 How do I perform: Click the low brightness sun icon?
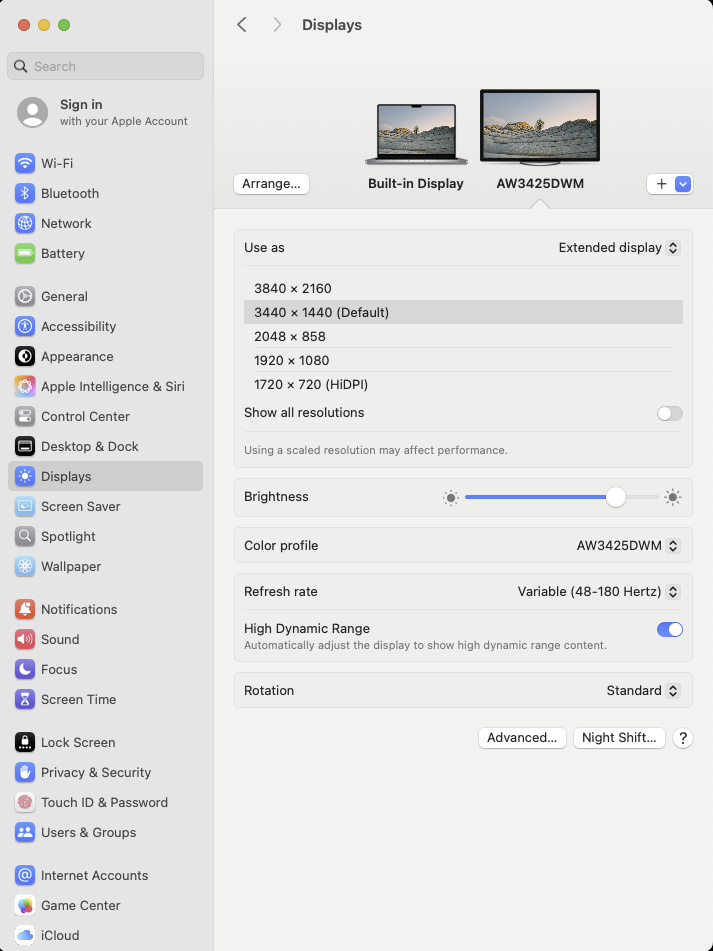click(x=450, y=498)
